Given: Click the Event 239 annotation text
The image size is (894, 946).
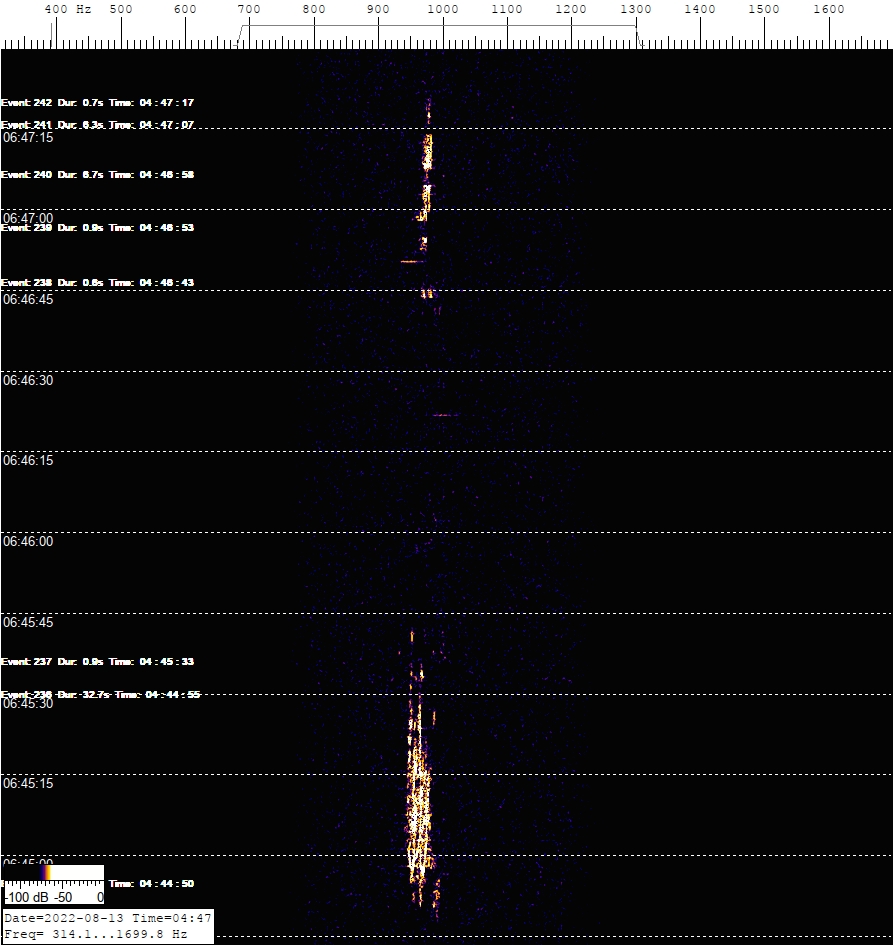Looking at the screenshot, I should click(98, 227).
